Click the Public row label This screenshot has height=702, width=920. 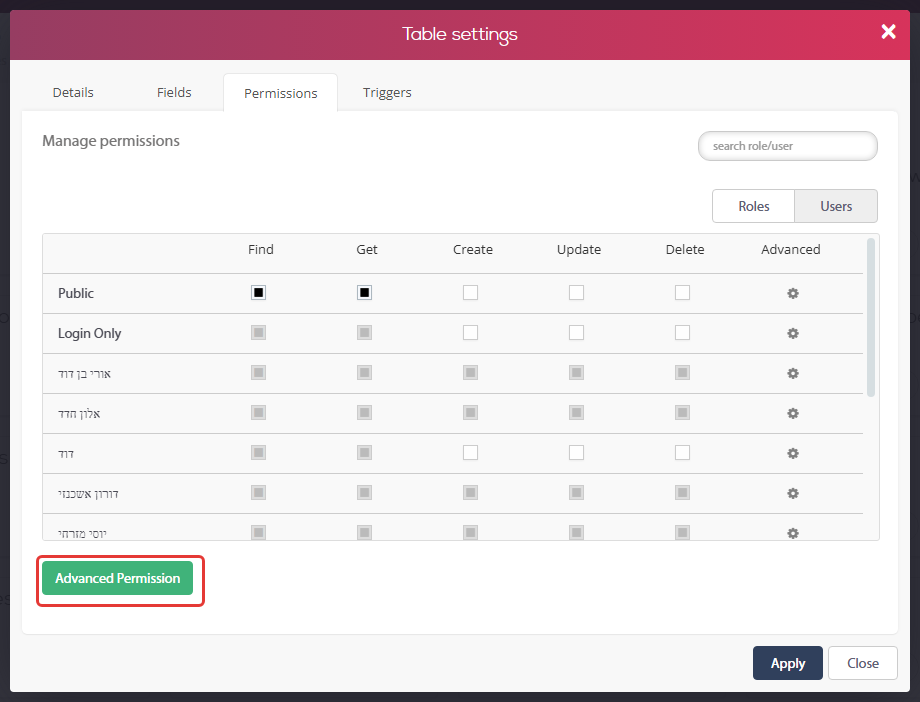point(76,293)
